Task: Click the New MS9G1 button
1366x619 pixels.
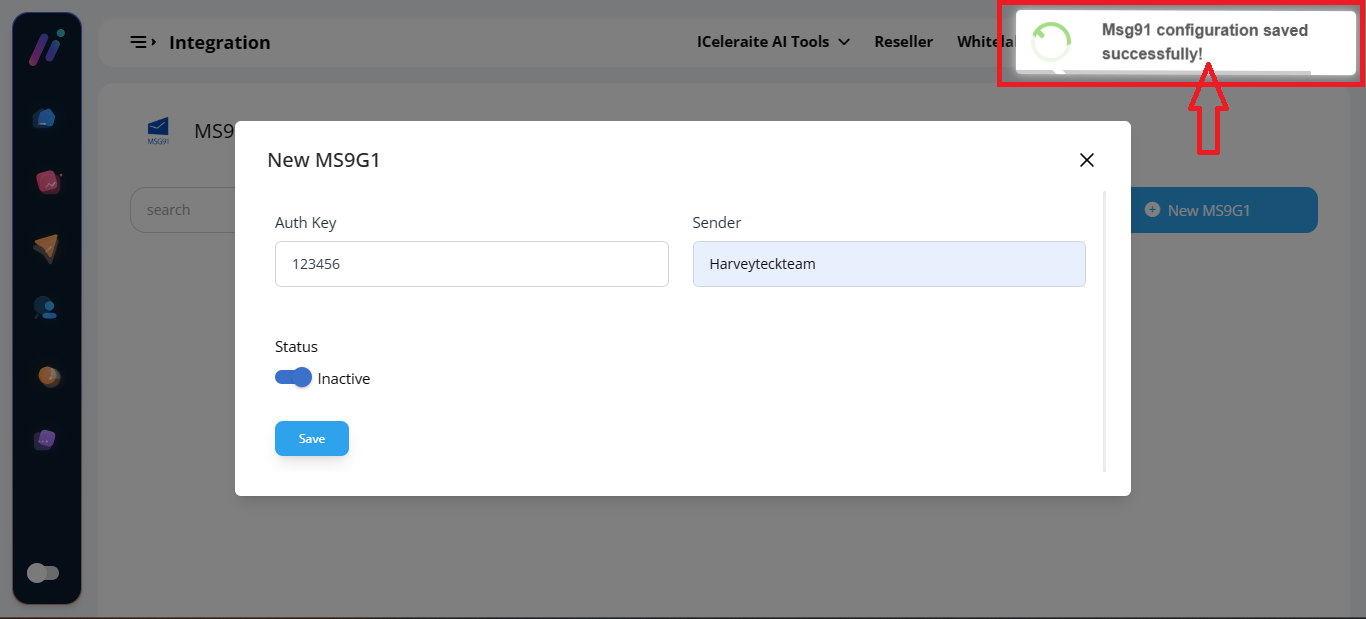Action: (x=1223, y=210)
